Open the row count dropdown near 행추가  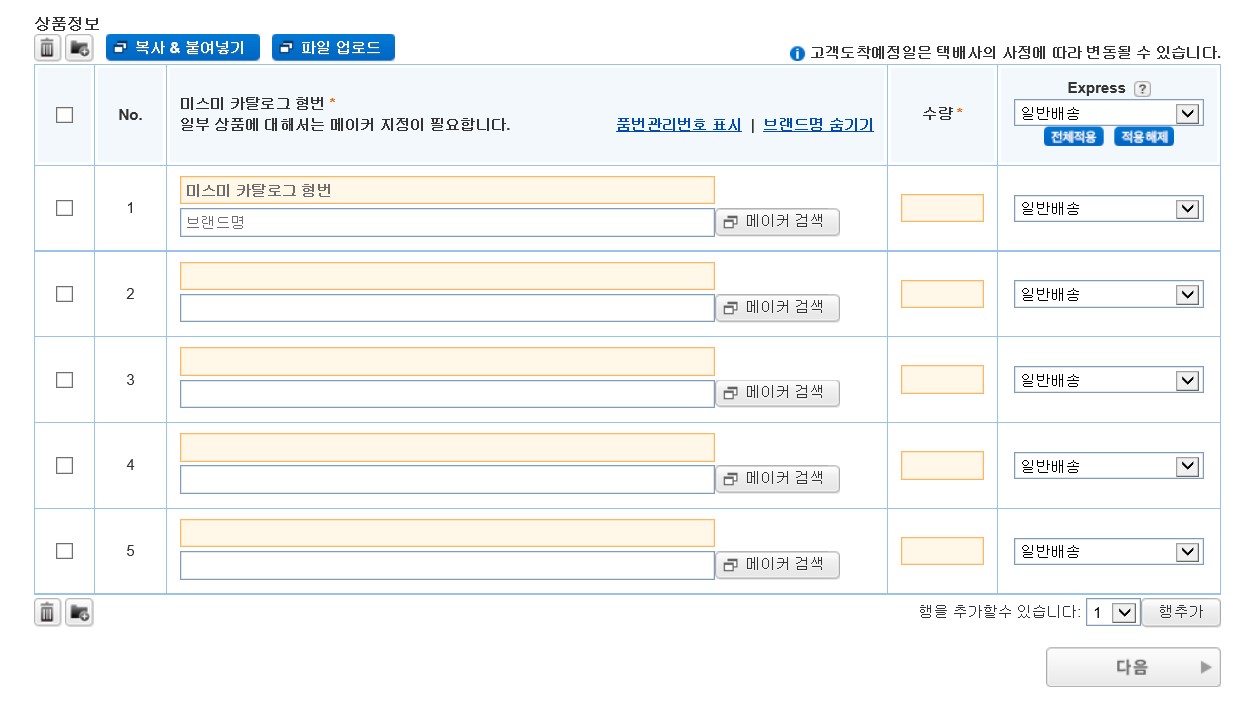pos(1112,613)
